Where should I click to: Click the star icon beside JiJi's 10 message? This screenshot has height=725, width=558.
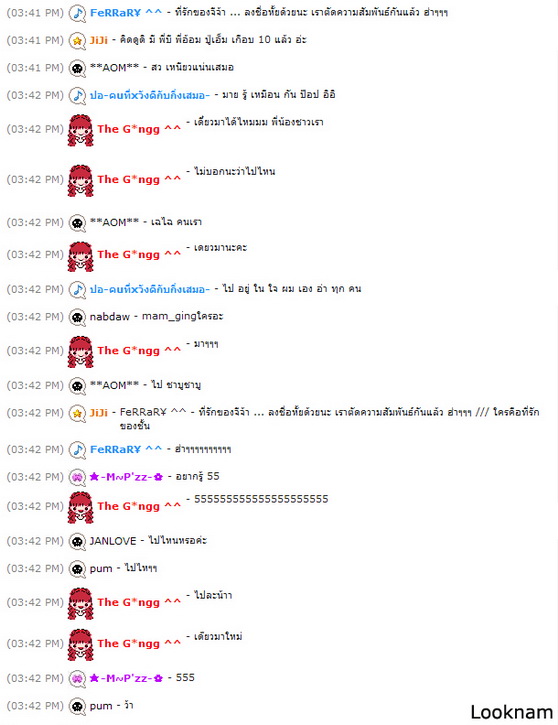coord(77,41)
